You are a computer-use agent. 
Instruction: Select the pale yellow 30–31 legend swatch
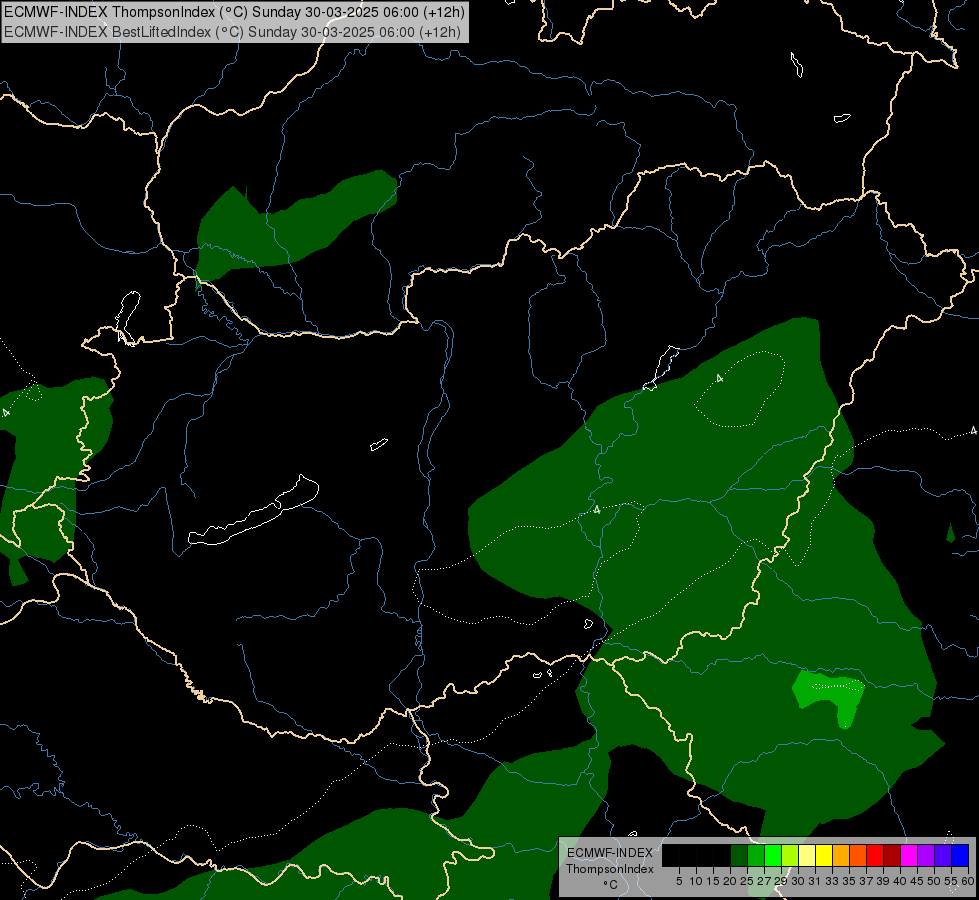click(x=807, y=855)
